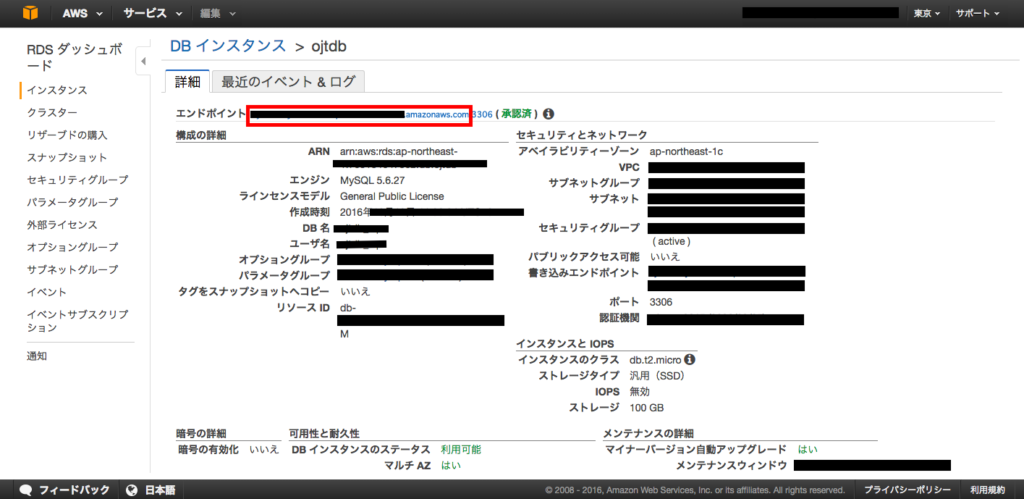This screenshot has width=1024, height=499.
Task: Collapse the RDS dashboard sidebar arrow
Action: pos(143,61)
